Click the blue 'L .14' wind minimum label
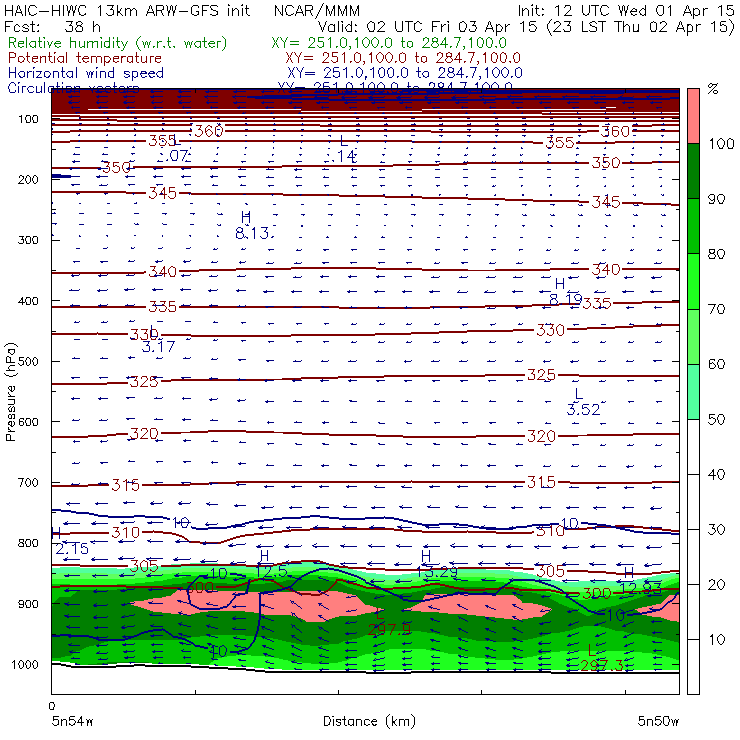Viewport: 740px width, 740px height. (346, 149)
